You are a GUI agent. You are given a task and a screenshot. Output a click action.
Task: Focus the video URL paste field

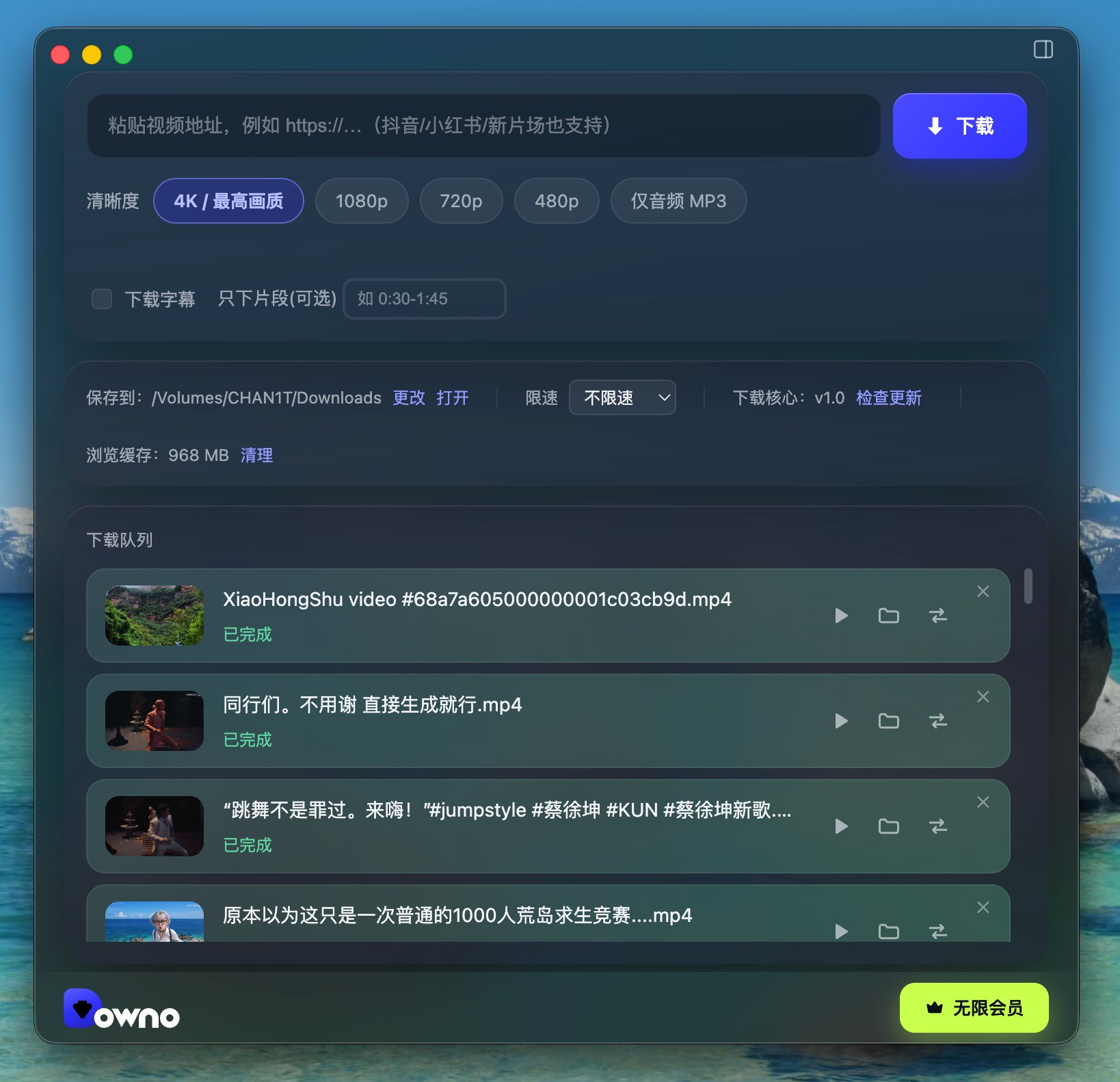(x=483, y=126)
